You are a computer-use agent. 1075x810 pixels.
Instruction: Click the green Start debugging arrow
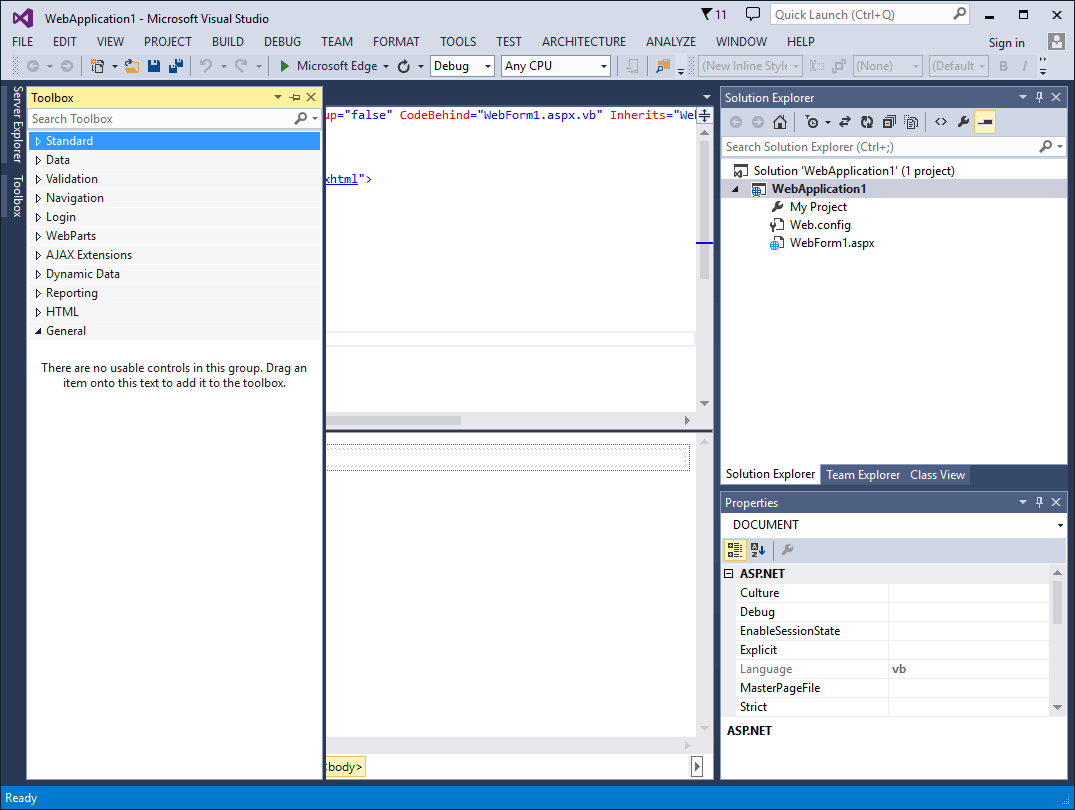click(x=285, y=66)
